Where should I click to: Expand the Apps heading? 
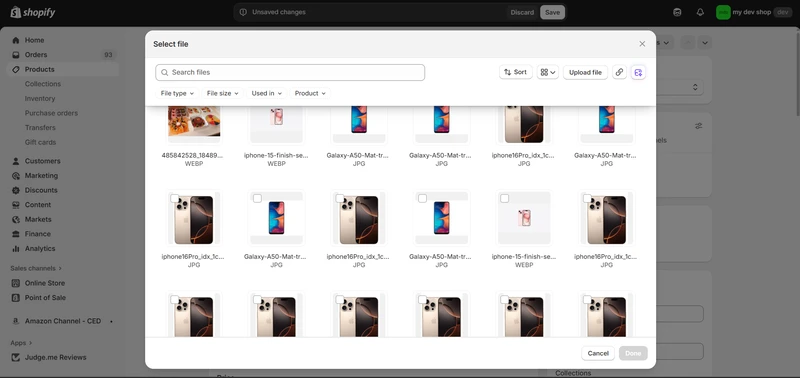tap(21, 343)
